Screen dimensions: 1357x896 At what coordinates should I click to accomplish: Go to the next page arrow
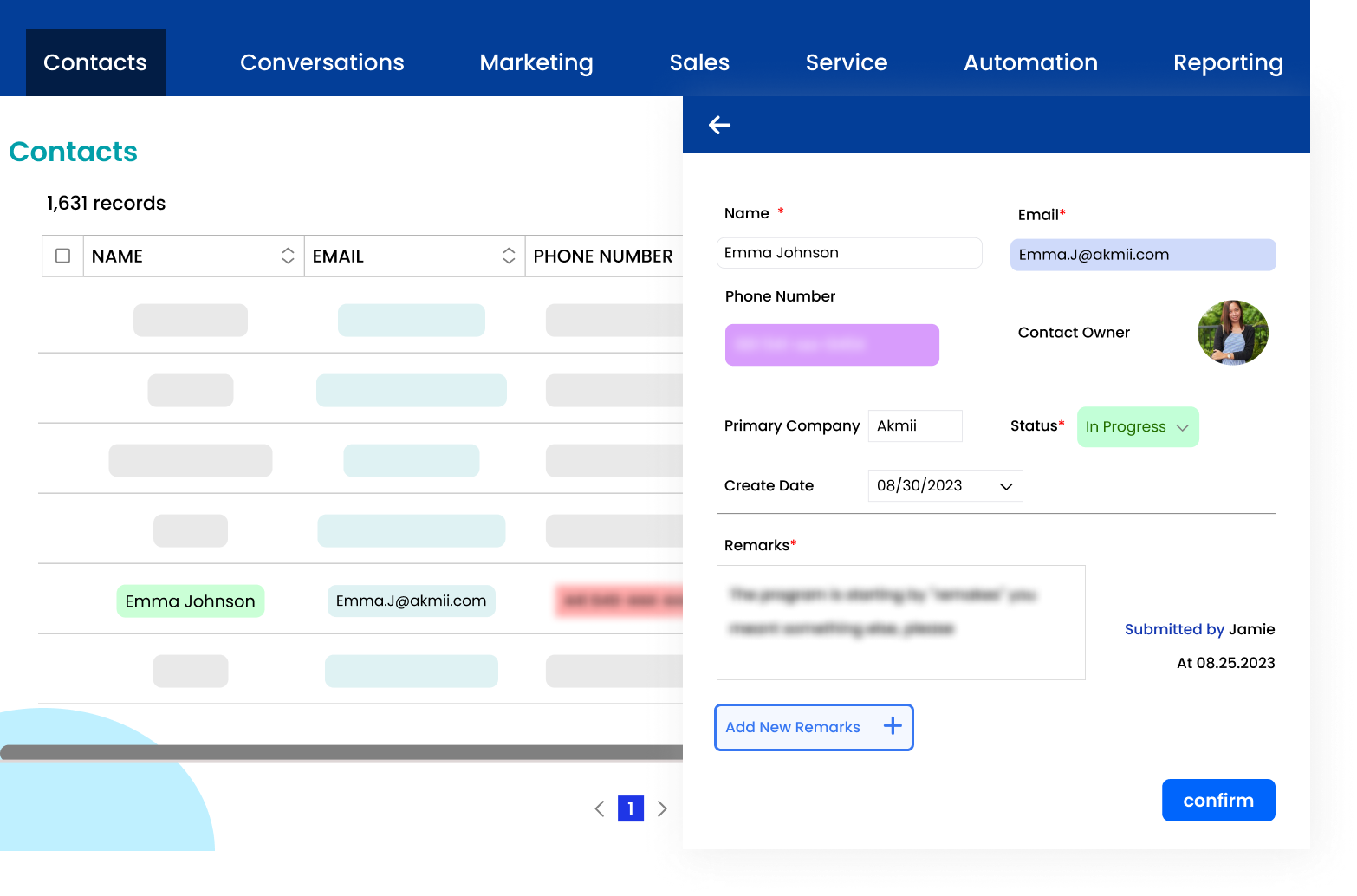pos(662,808)
